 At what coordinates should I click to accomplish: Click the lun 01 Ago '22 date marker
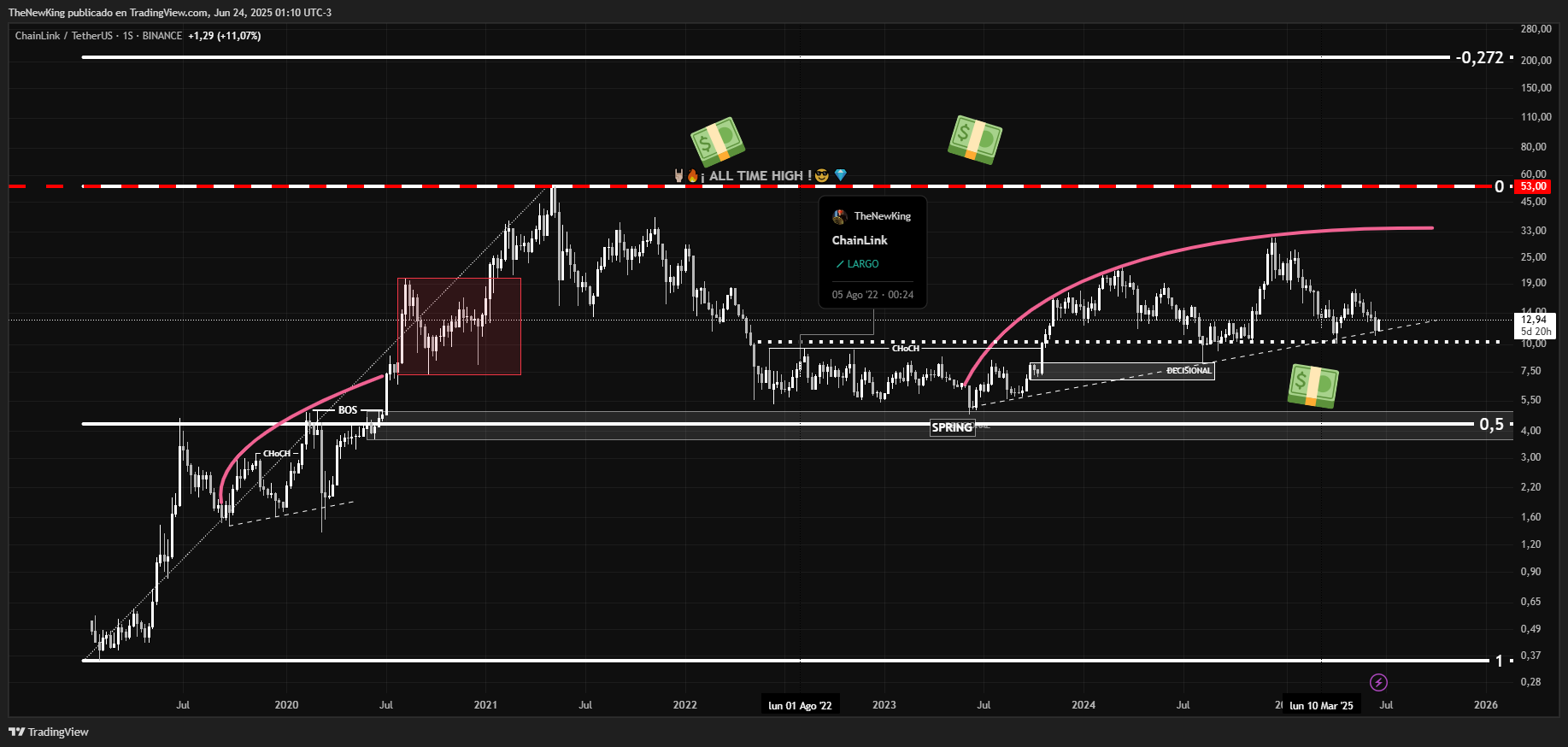pos(800,705)
